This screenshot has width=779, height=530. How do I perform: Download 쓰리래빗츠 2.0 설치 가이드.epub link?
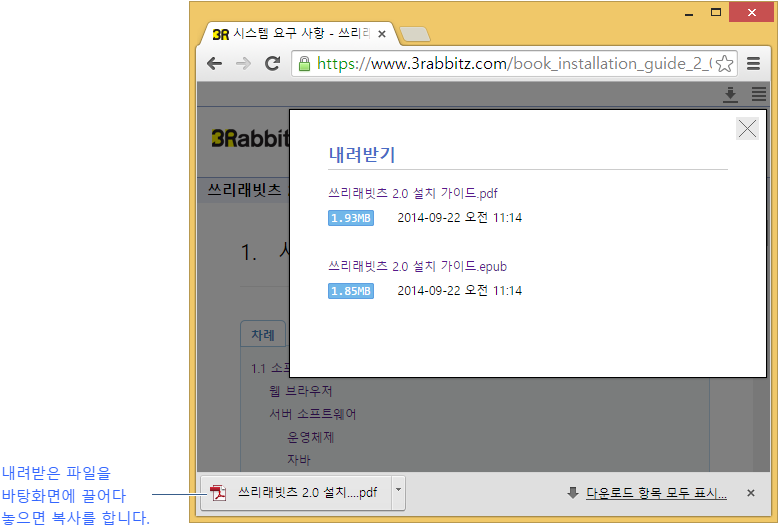pyautogui.click(x=417, y=266)
